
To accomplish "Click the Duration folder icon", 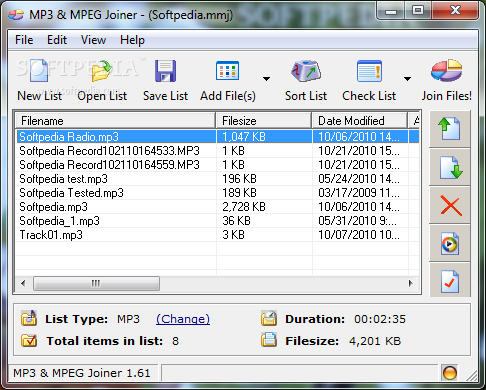I will tap(269, 318).
